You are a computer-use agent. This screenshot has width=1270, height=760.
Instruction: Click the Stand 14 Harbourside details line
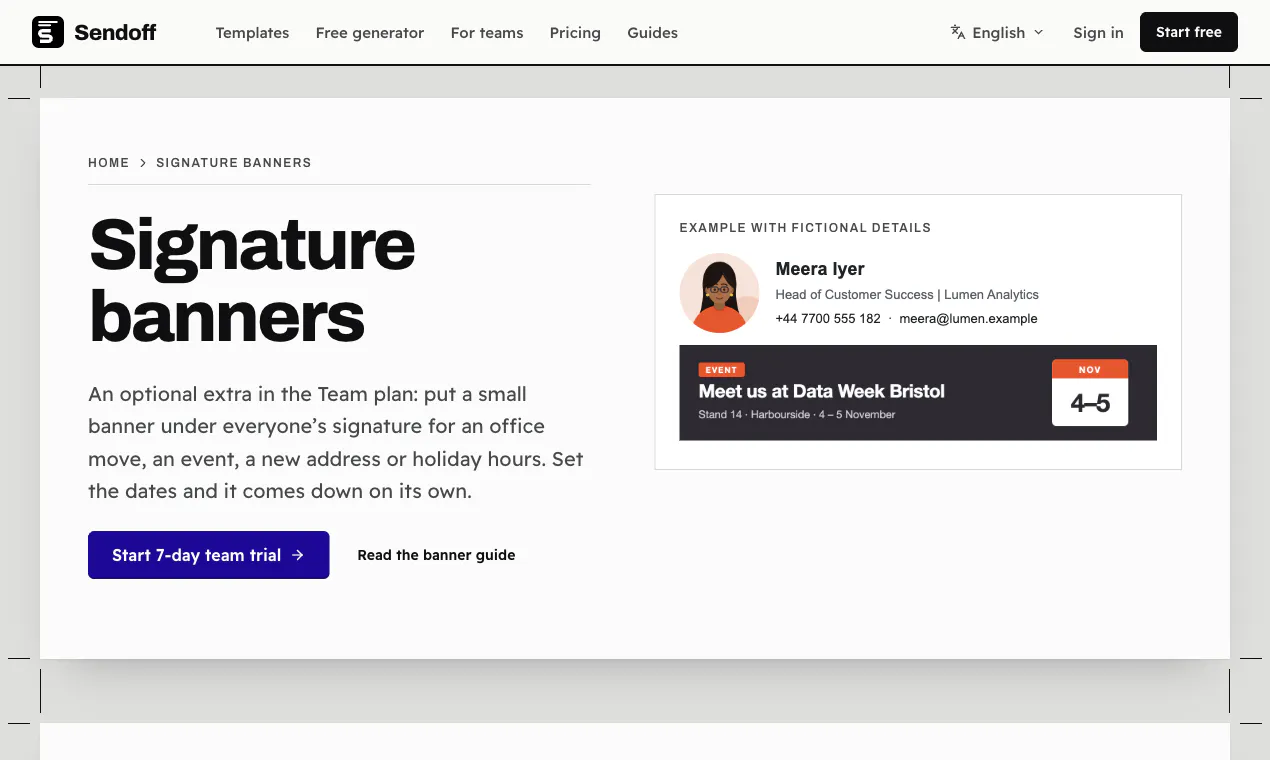797,414
